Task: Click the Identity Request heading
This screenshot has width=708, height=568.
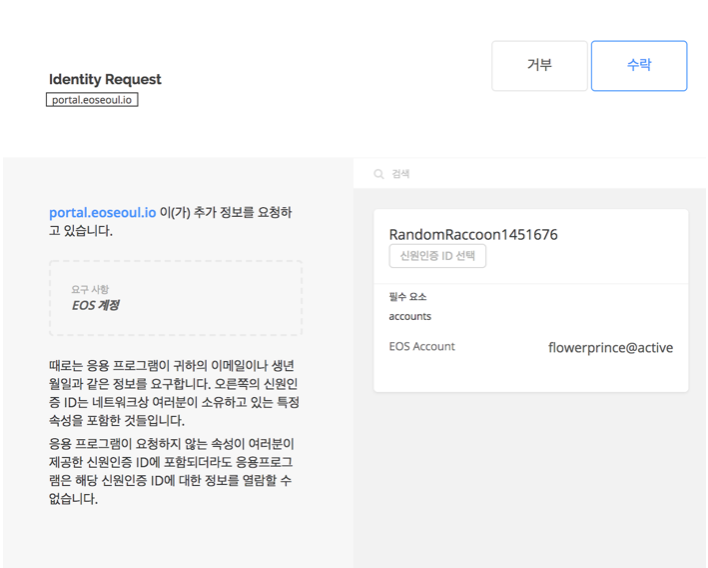Action: [105, 79]
